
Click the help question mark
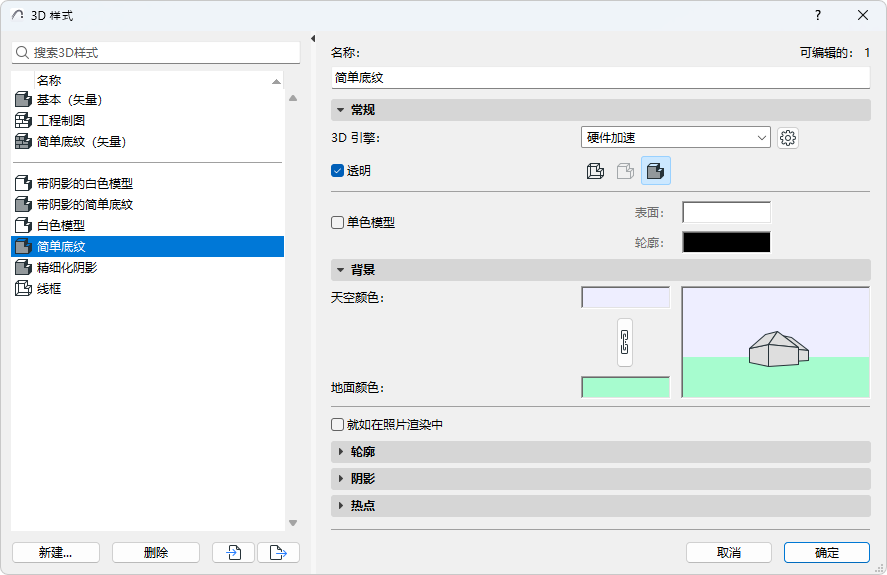[818, 15]
